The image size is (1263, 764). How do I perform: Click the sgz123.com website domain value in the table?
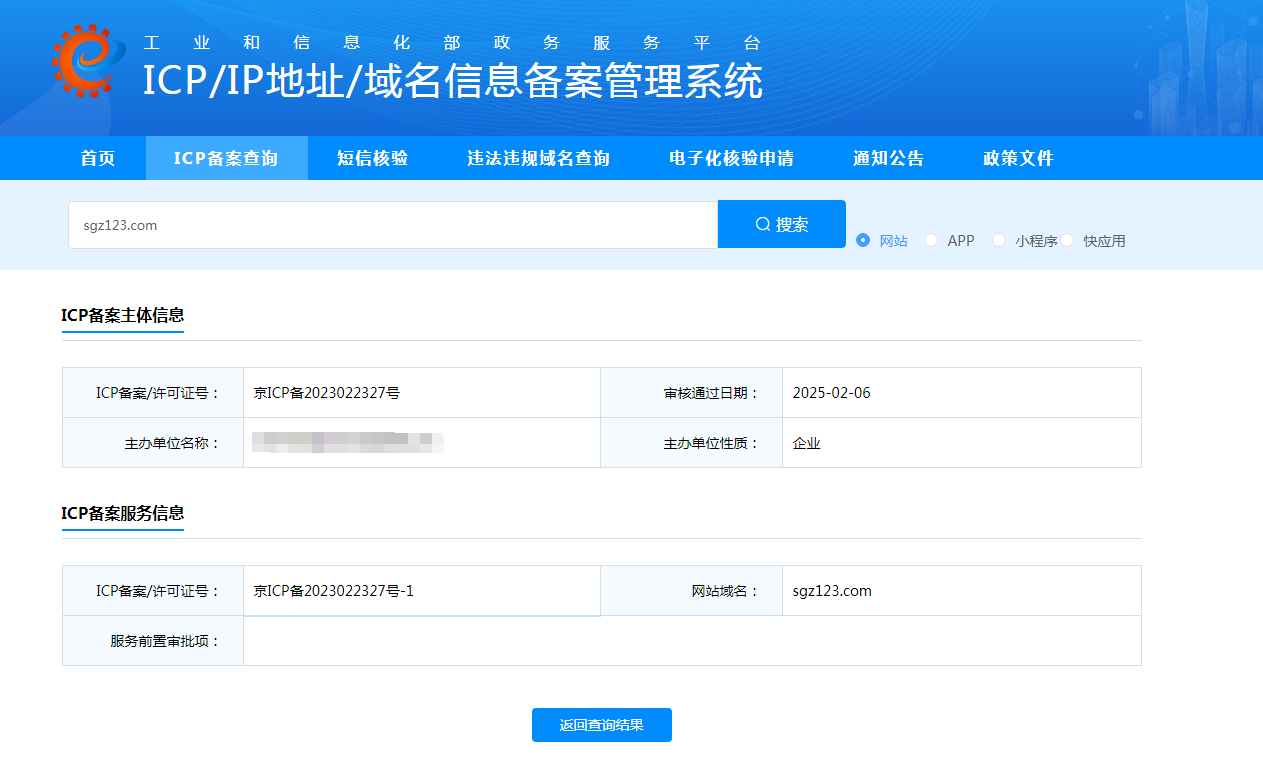(832, 591)
